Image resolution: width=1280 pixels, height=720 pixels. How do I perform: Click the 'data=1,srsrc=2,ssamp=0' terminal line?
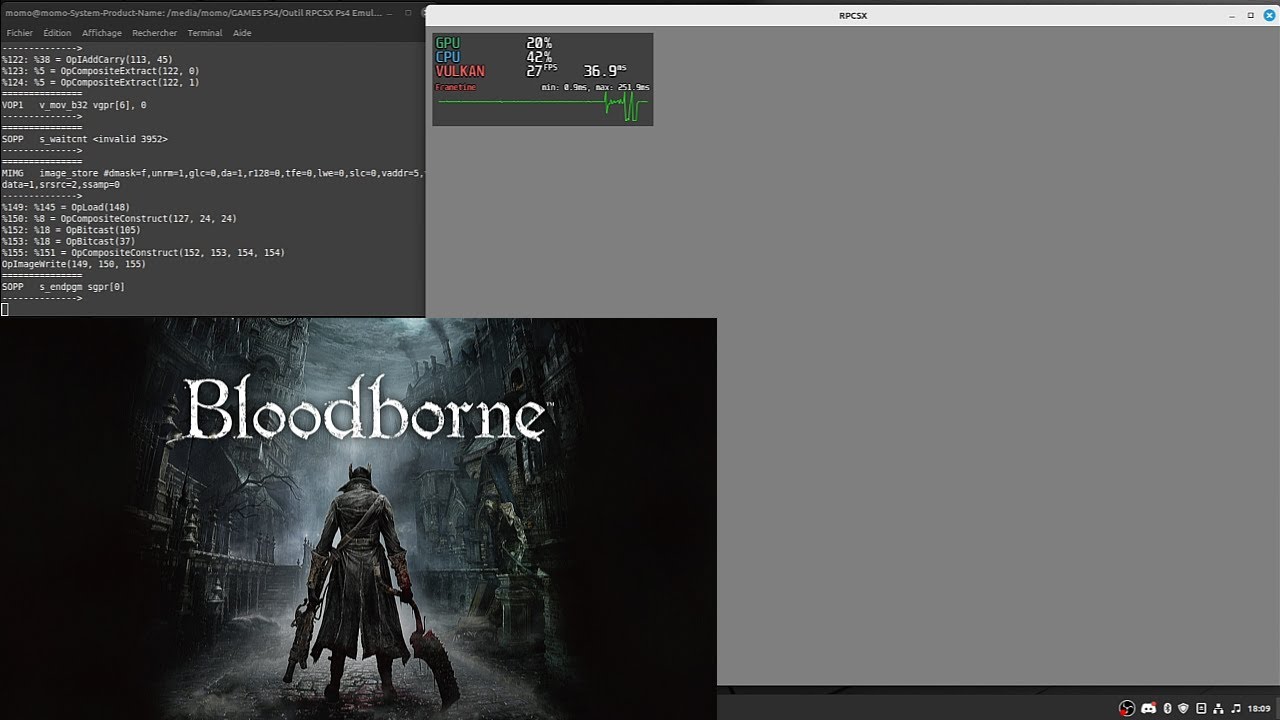[x=61, y=185]
